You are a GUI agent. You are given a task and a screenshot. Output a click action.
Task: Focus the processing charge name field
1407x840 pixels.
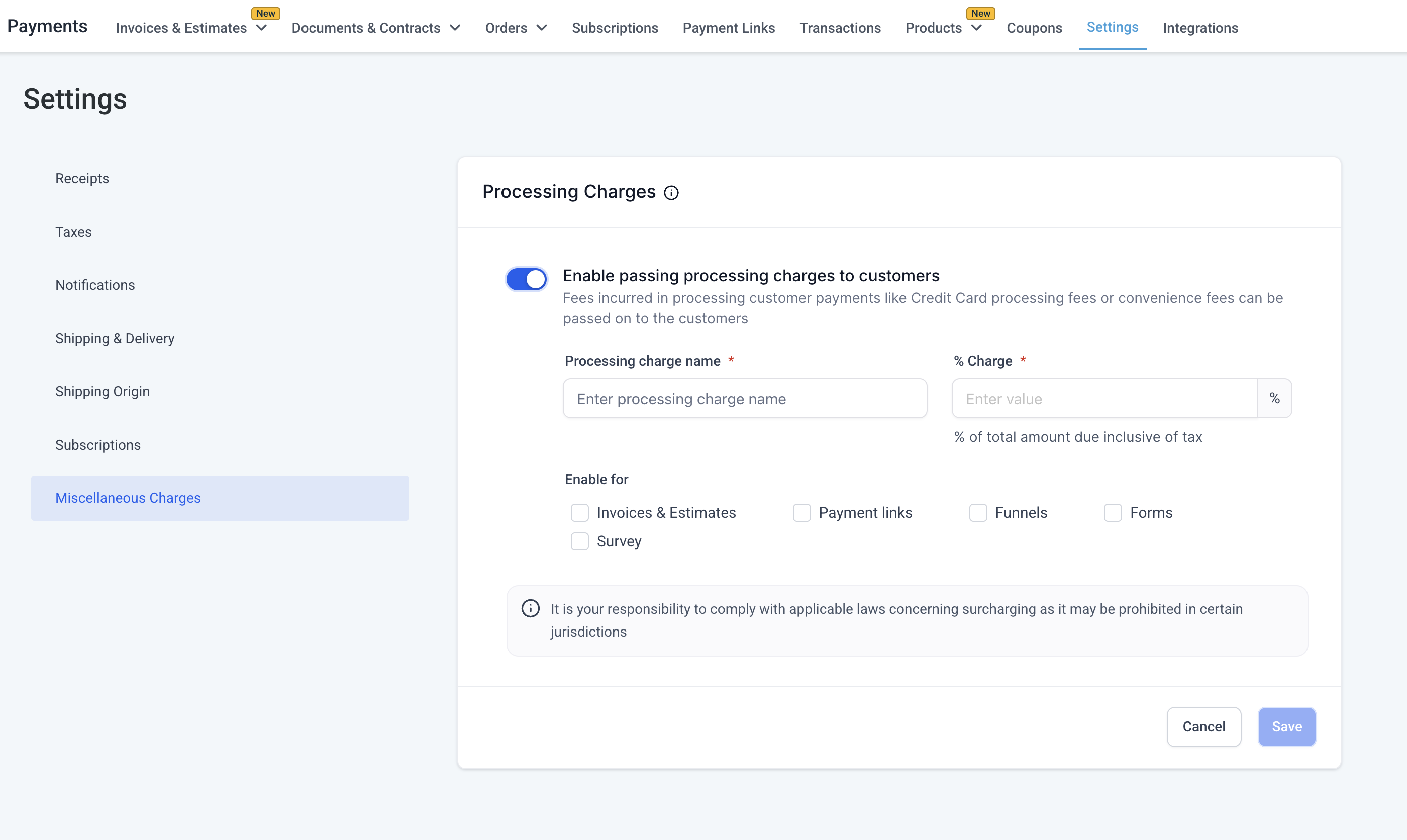pyautogui.click(x=745, y=398)
